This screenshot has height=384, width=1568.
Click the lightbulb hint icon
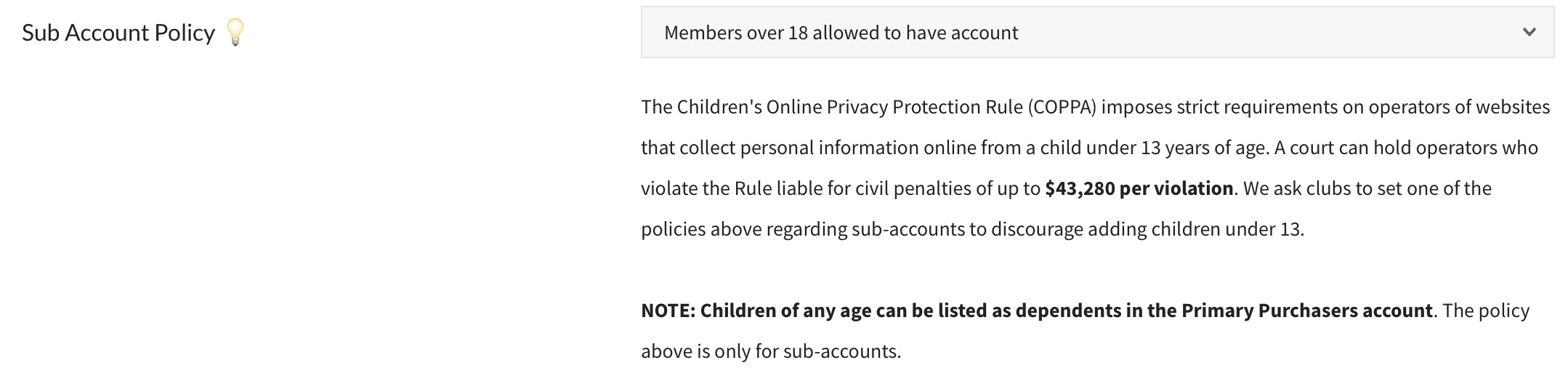click(235, 32)
